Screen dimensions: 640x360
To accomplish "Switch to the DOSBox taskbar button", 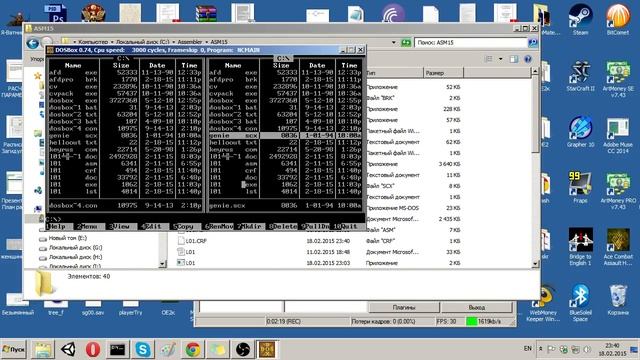I will pyautogui.click(x=267, y=349).
